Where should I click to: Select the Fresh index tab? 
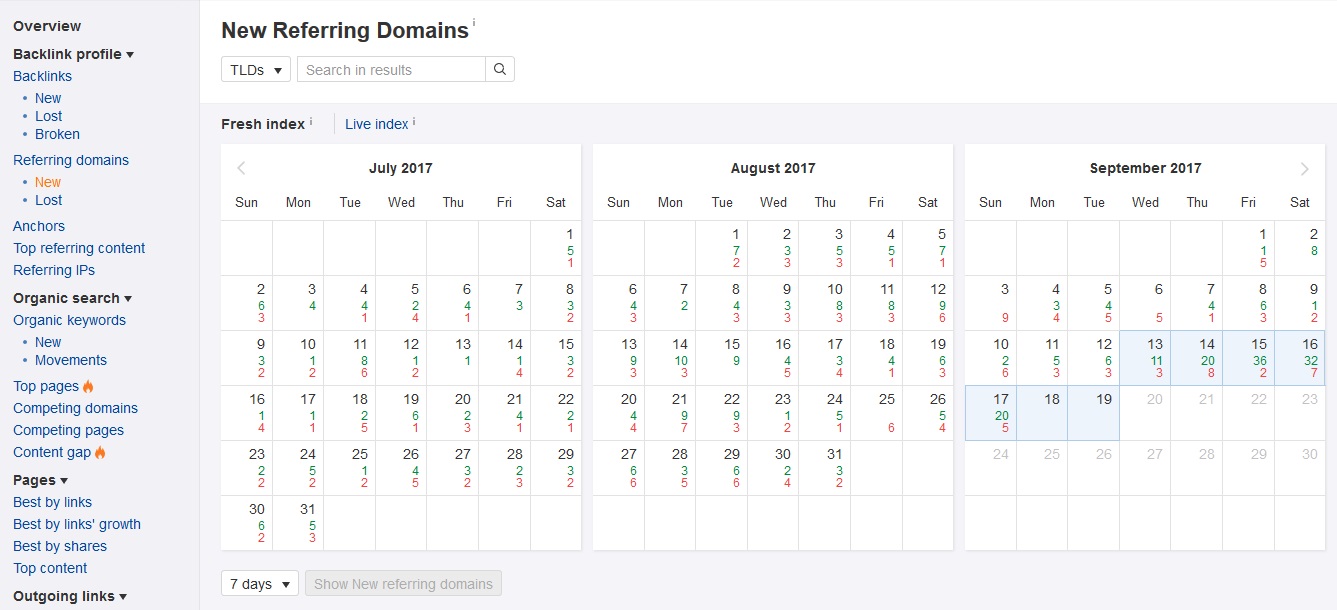pyautogui.click(x=262, y=124)
